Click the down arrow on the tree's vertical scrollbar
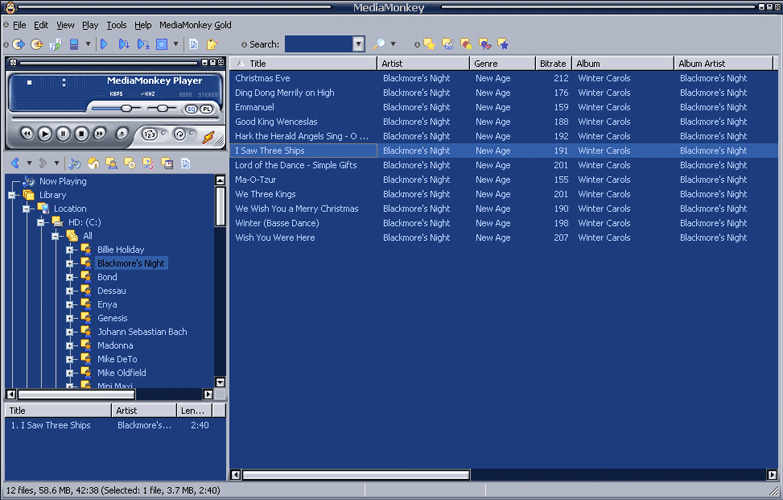This screenshot has width=783, height=500. pyautogui.click(x=220, y=382)
